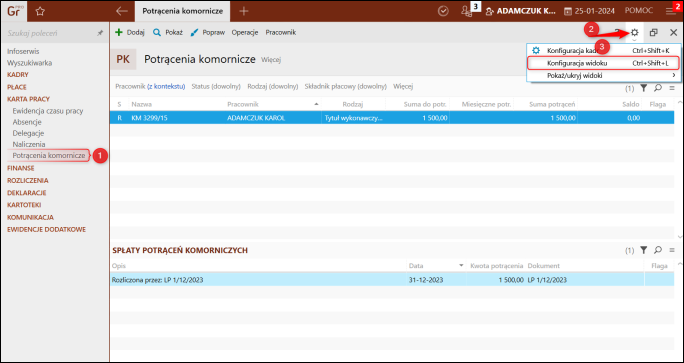The height and width of the screenshot is (363, 684).
Task: Click the gear configuration icon
Action: pyautogui.click(x=634, y=32)
